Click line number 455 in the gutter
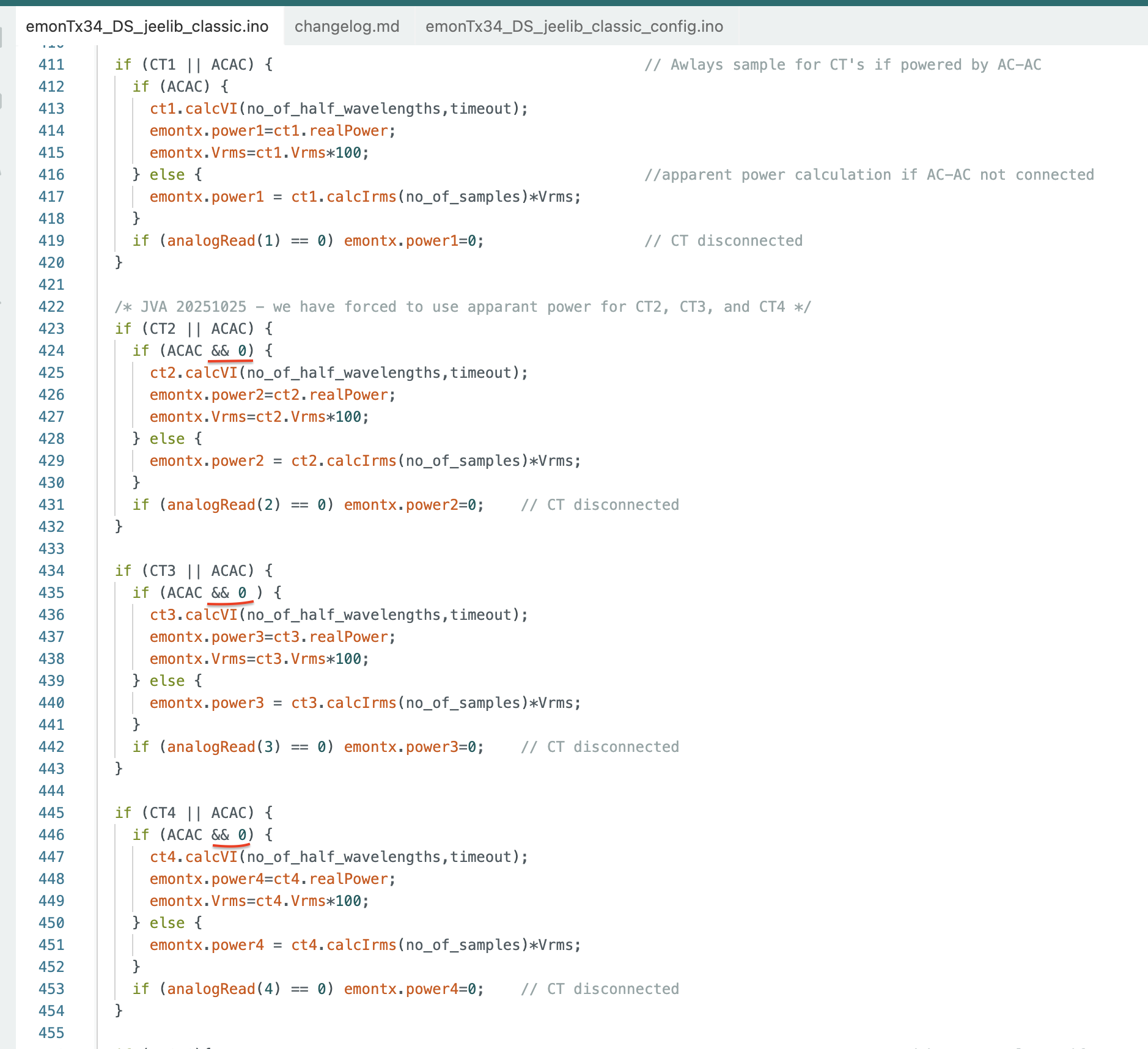The height and width of the screenshot is (1049, 1148). point(51,1033)
